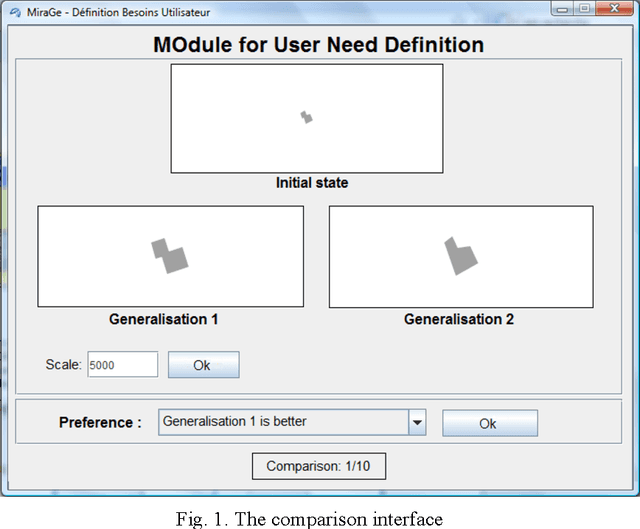Confirm preference with the Ok button
The height and width of the screenshot is (529, 640).
click(489, 423)
